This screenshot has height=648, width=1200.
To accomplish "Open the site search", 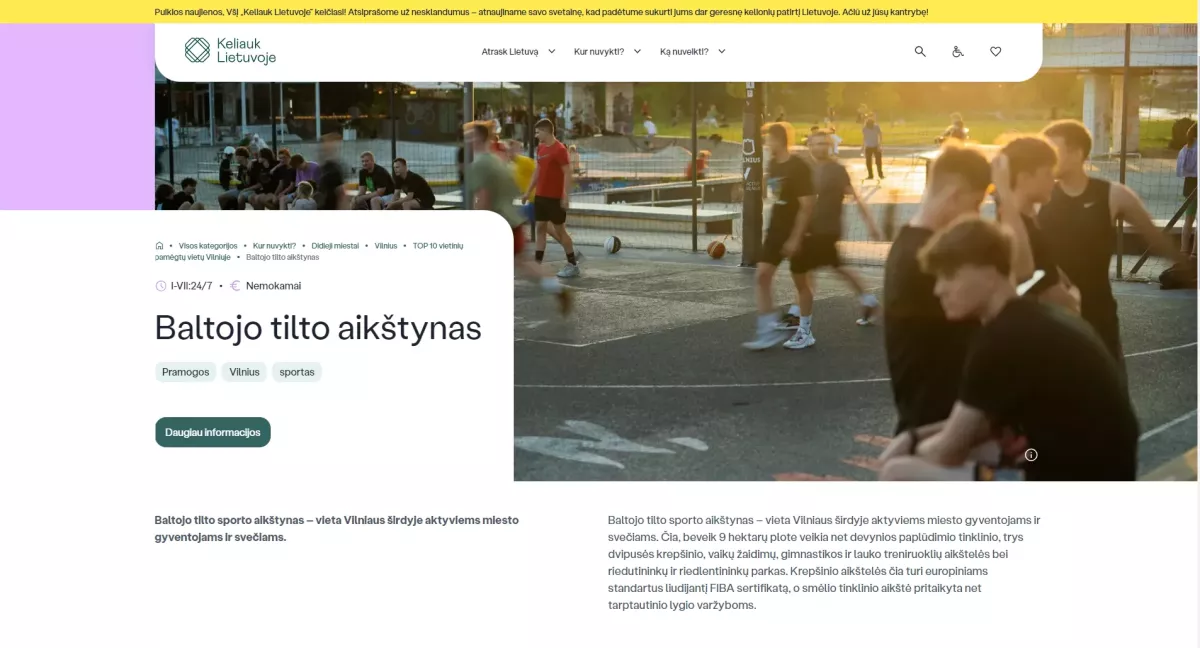I will tap(919, 51).
